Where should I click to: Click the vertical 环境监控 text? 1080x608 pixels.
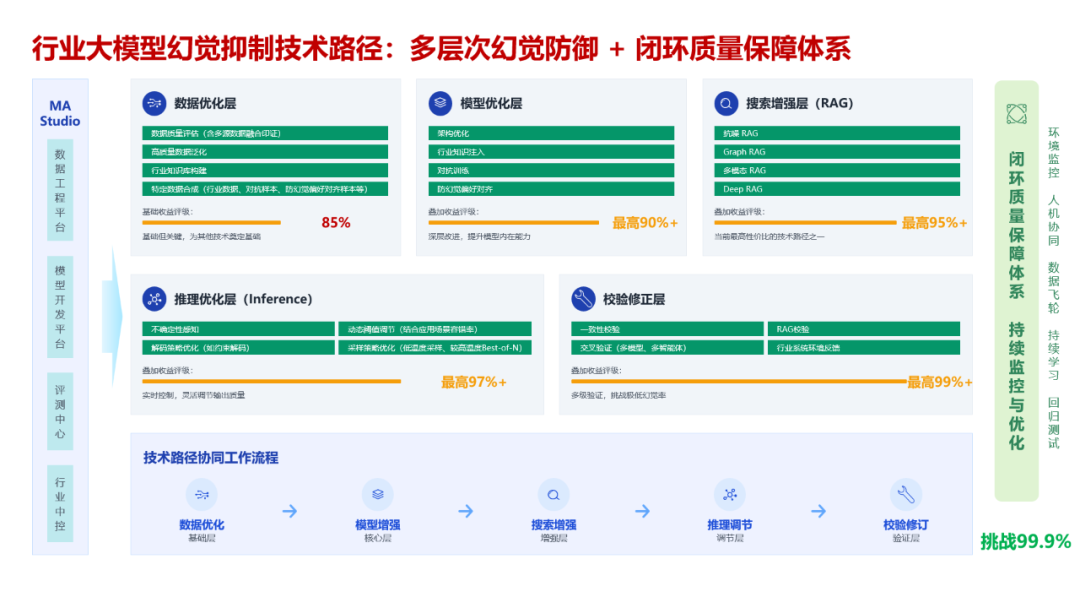(x=1054, y=153)
